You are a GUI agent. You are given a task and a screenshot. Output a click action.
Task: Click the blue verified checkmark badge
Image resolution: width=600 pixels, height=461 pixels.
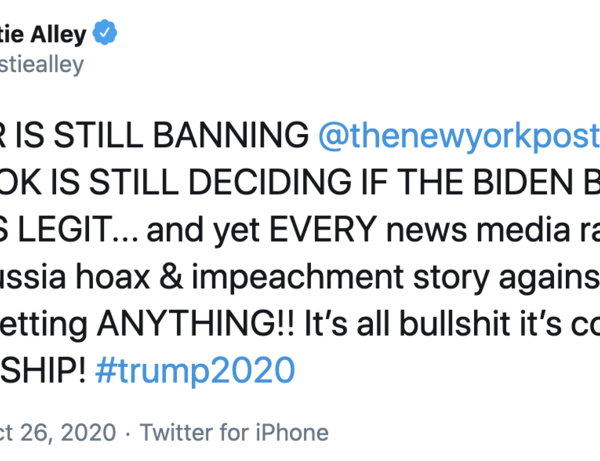click(x=105, y=34)
